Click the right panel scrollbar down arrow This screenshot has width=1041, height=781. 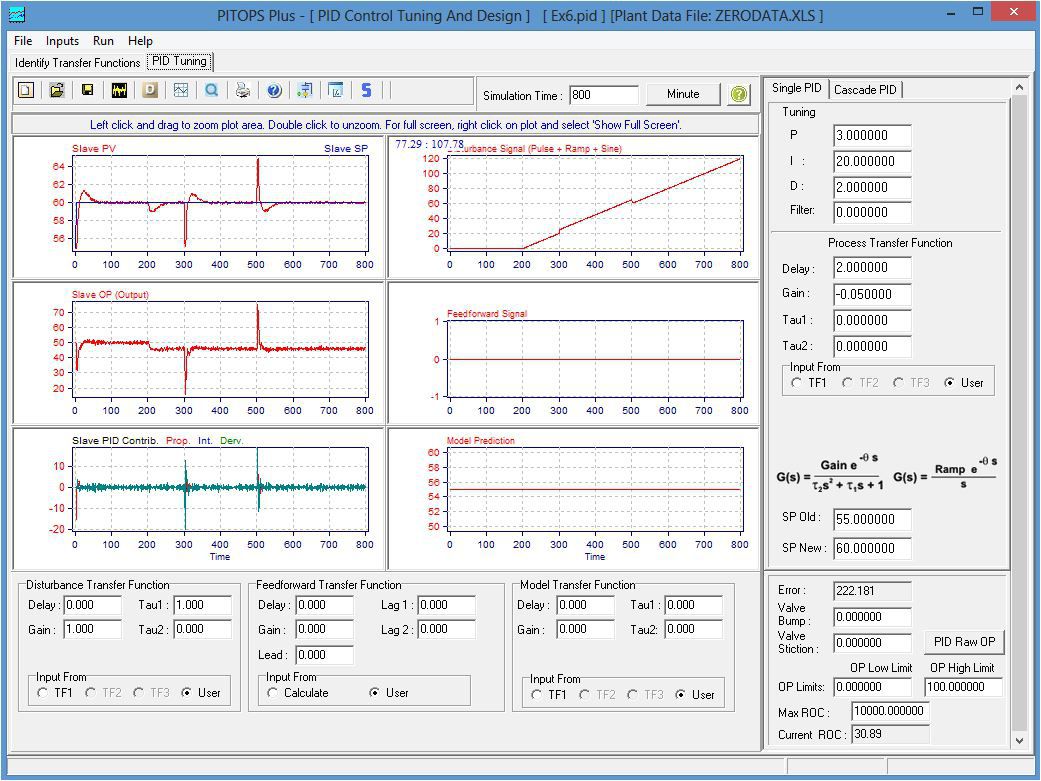pos(1019,740)
